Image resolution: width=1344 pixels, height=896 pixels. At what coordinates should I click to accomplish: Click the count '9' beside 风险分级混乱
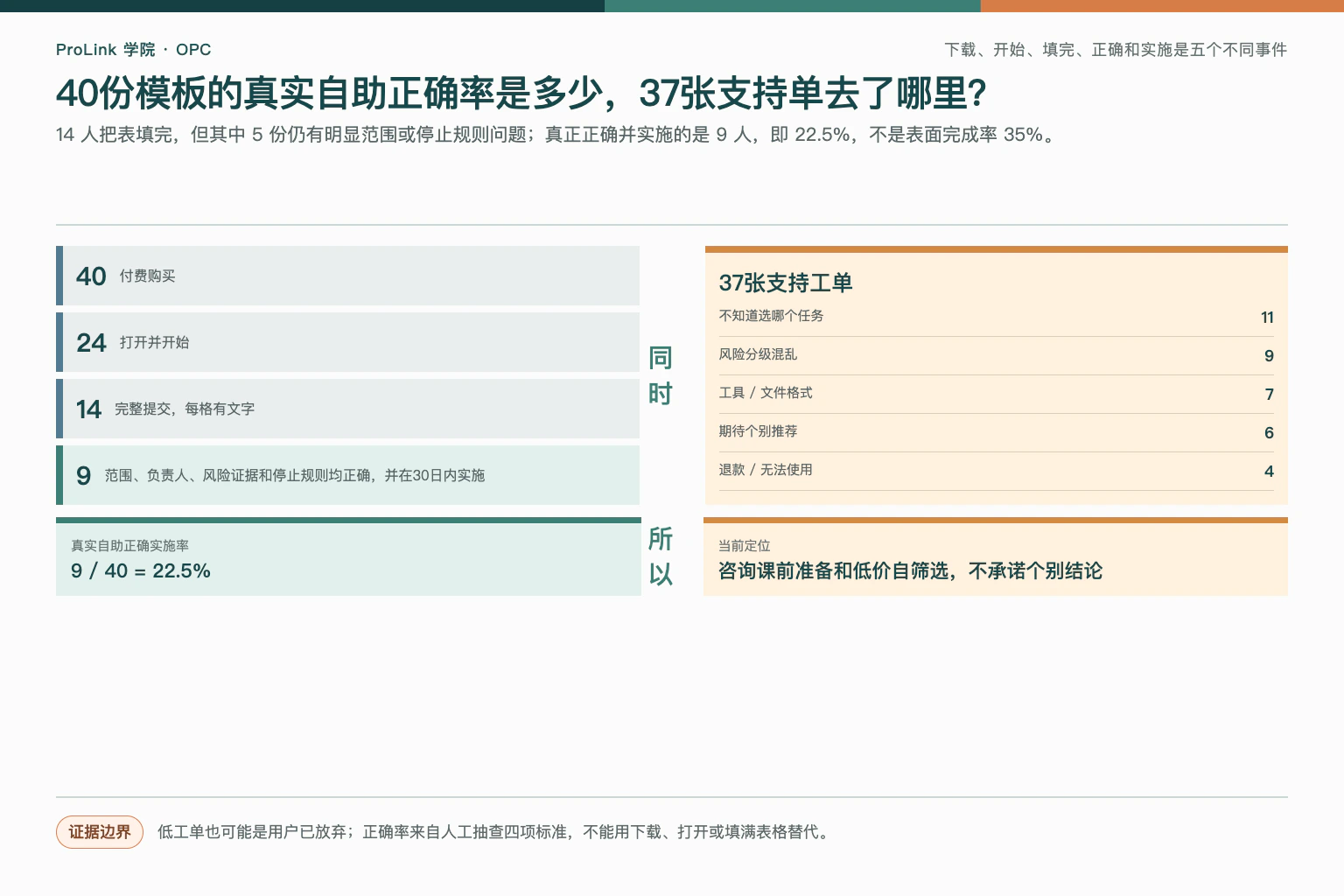pyautogui.click(x=1269, y=356)
